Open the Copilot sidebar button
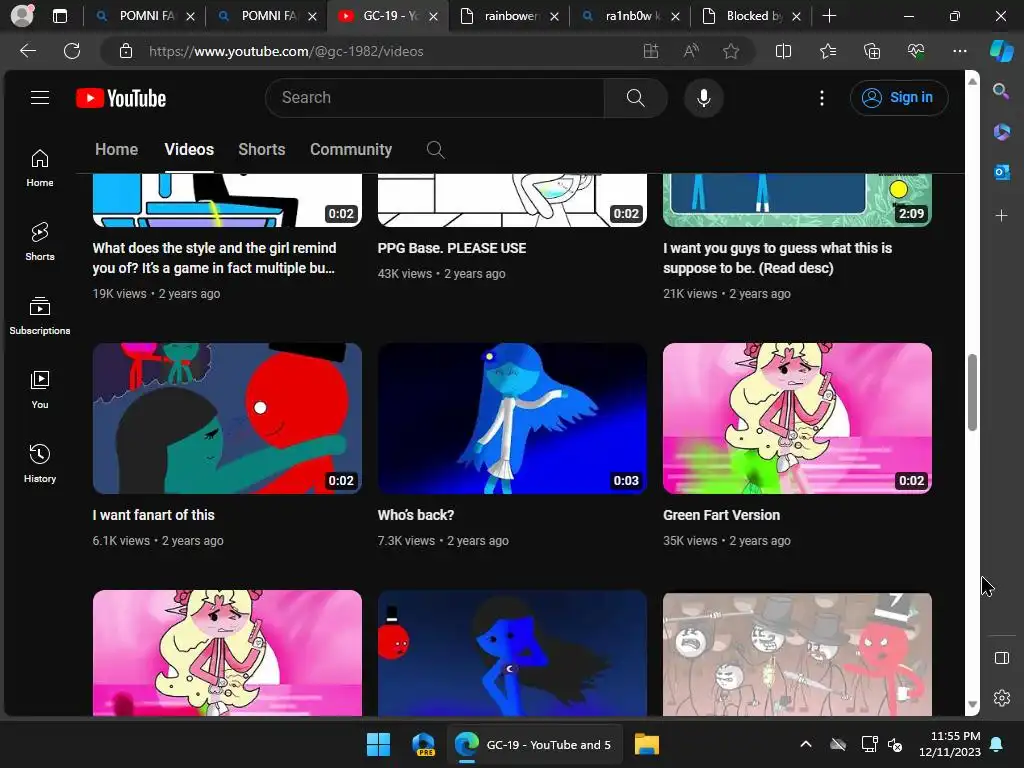 1001,51
